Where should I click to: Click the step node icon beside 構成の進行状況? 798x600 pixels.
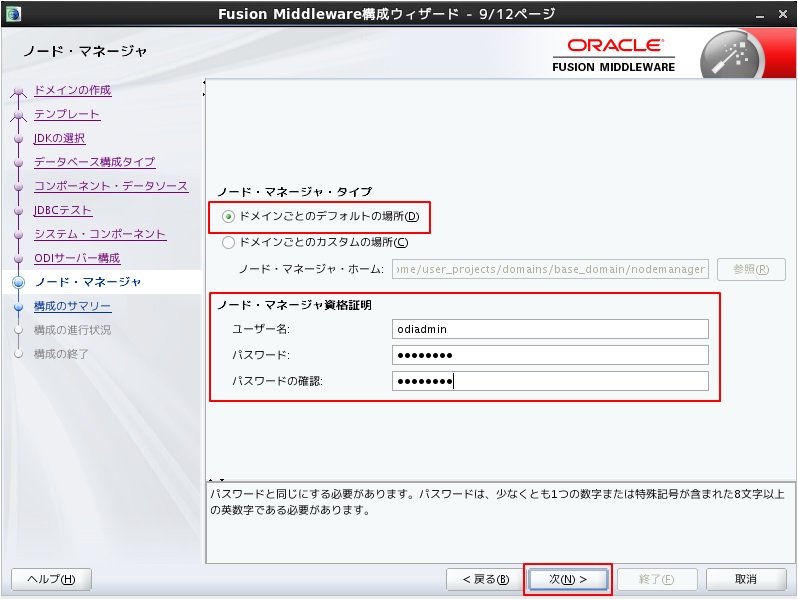point(19,330)
